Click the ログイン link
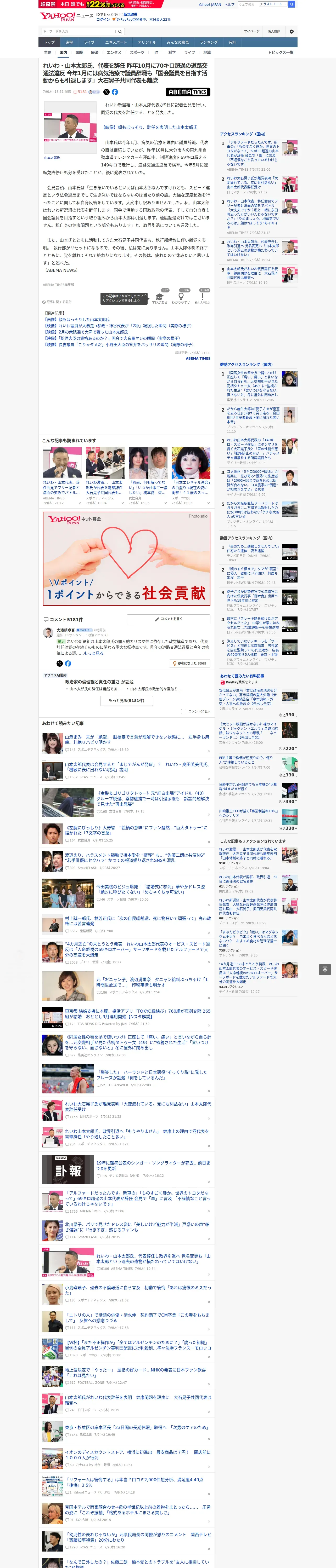Viewport: 336px width, 1568px height. 103,20
